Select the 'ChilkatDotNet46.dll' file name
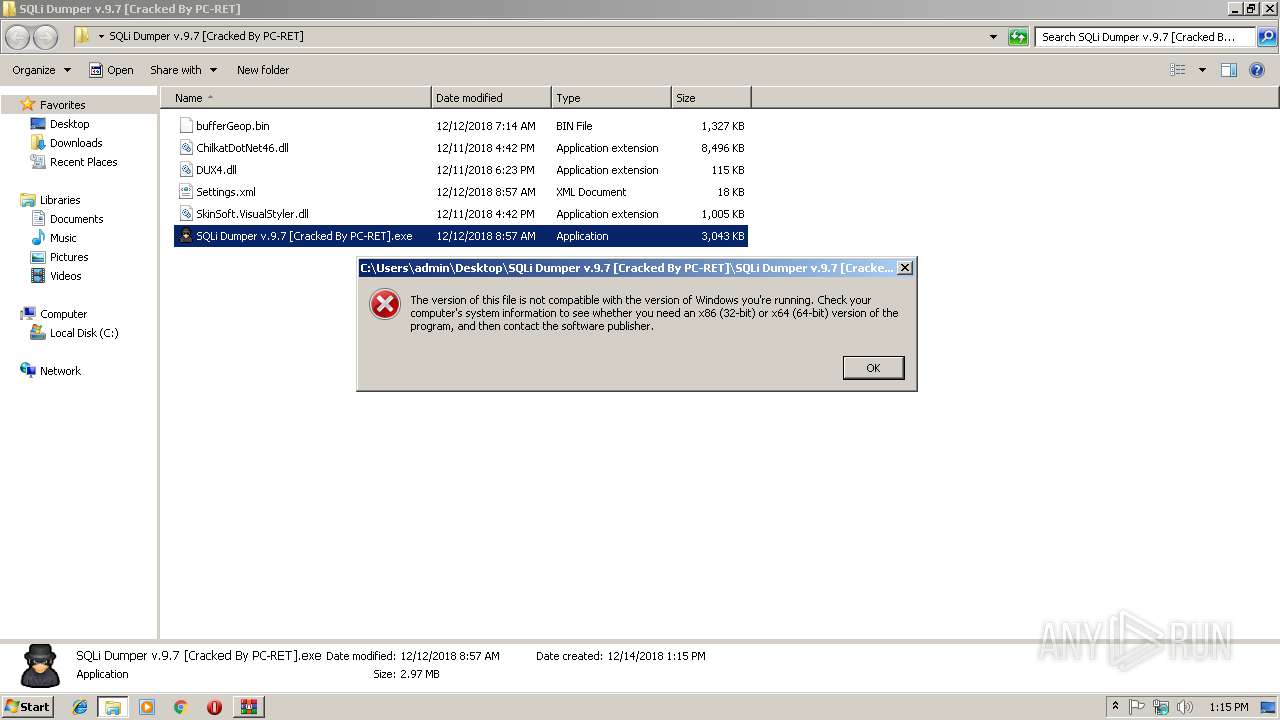The width and height of the screenshot is (1280, 720). pos(242,148)
